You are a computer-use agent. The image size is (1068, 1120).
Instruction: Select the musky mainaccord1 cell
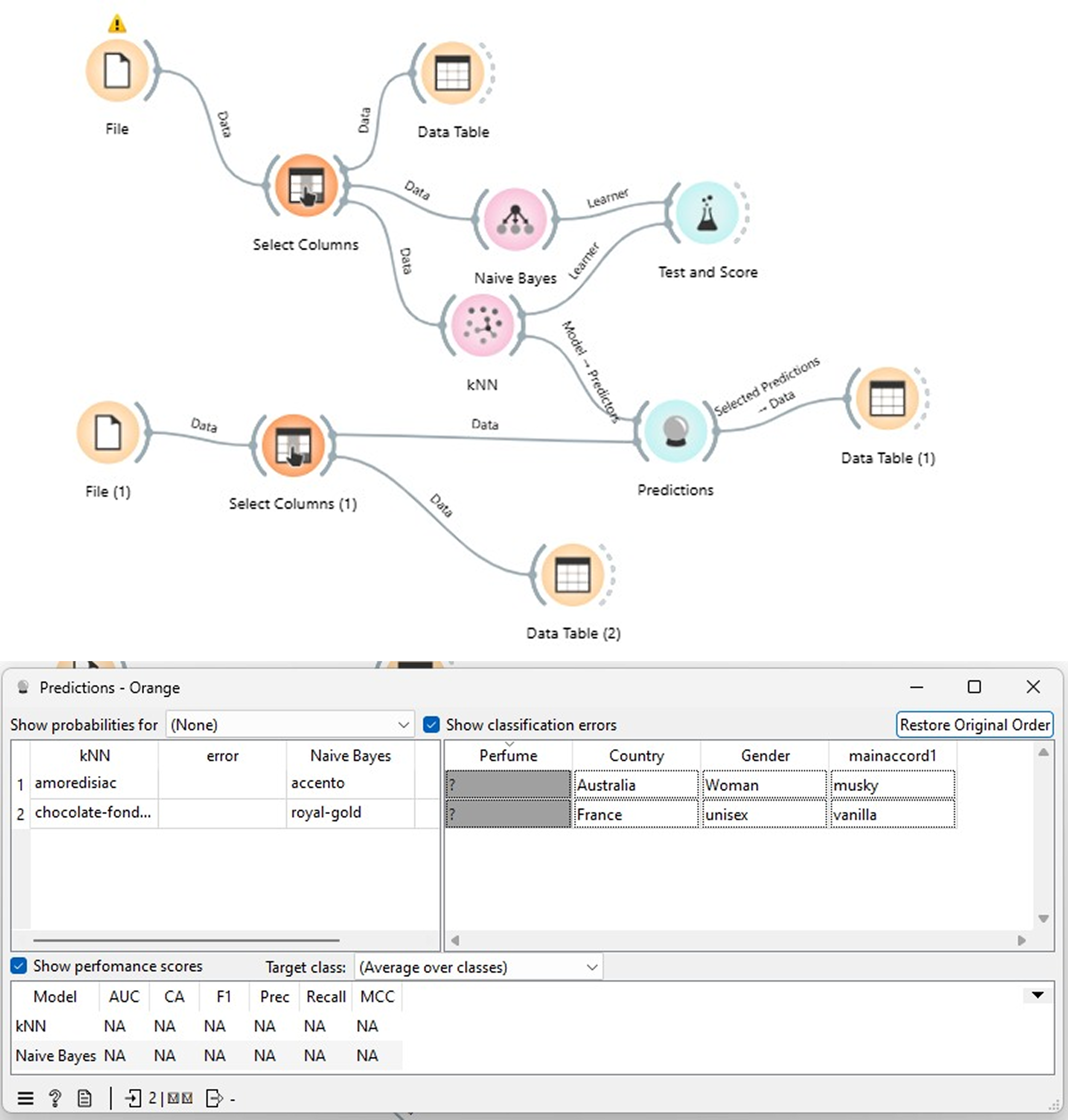(x=893, y=785)
